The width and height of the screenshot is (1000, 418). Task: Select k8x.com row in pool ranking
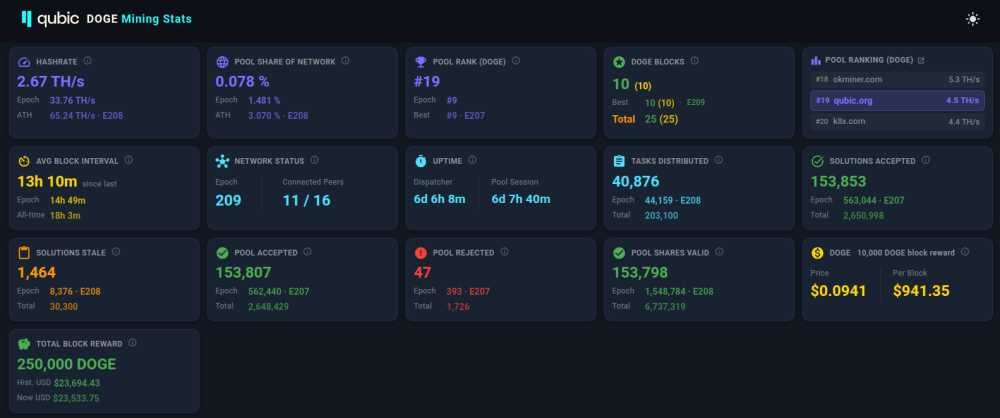[897, 121]
